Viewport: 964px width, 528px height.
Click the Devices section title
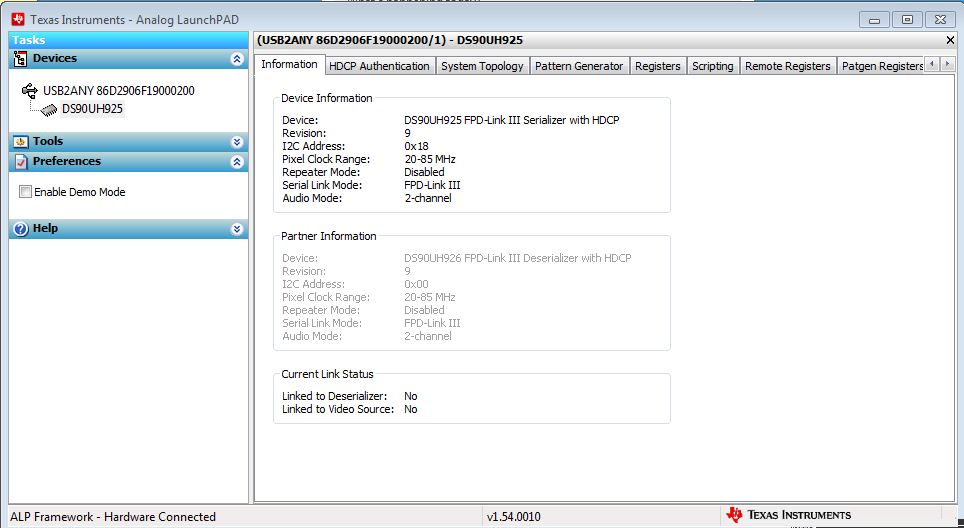pyautogui.click(x=55, y=58)
